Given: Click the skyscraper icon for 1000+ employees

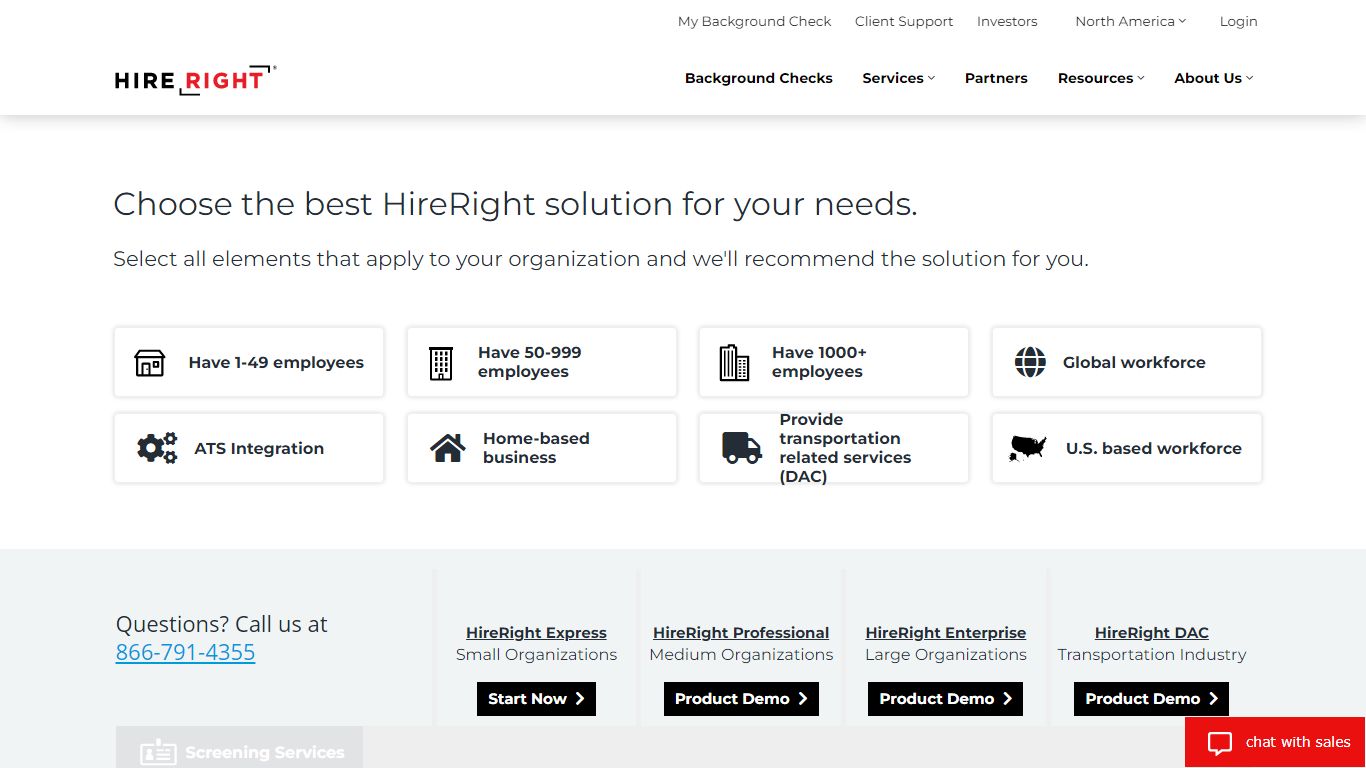Looking at the screenshot, I should point(734,363).
